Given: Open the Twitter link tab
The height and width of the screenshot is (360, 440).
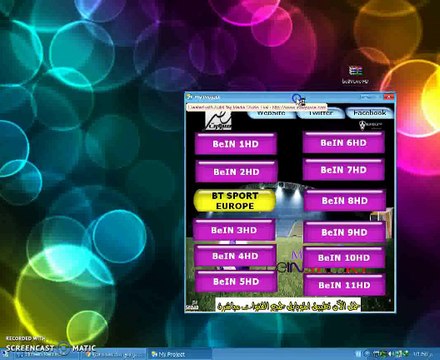Looking at the screenshot, I should (x=320, y=114).
